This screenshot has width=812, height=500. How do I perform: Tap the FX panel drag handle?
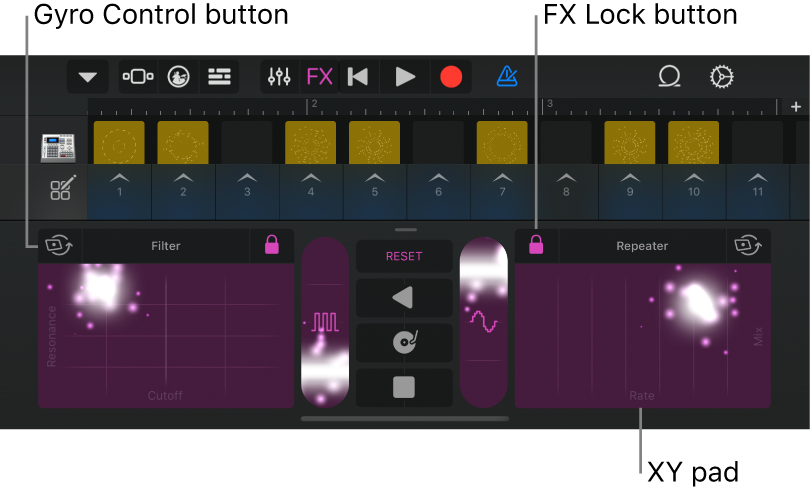click(405, 229)
